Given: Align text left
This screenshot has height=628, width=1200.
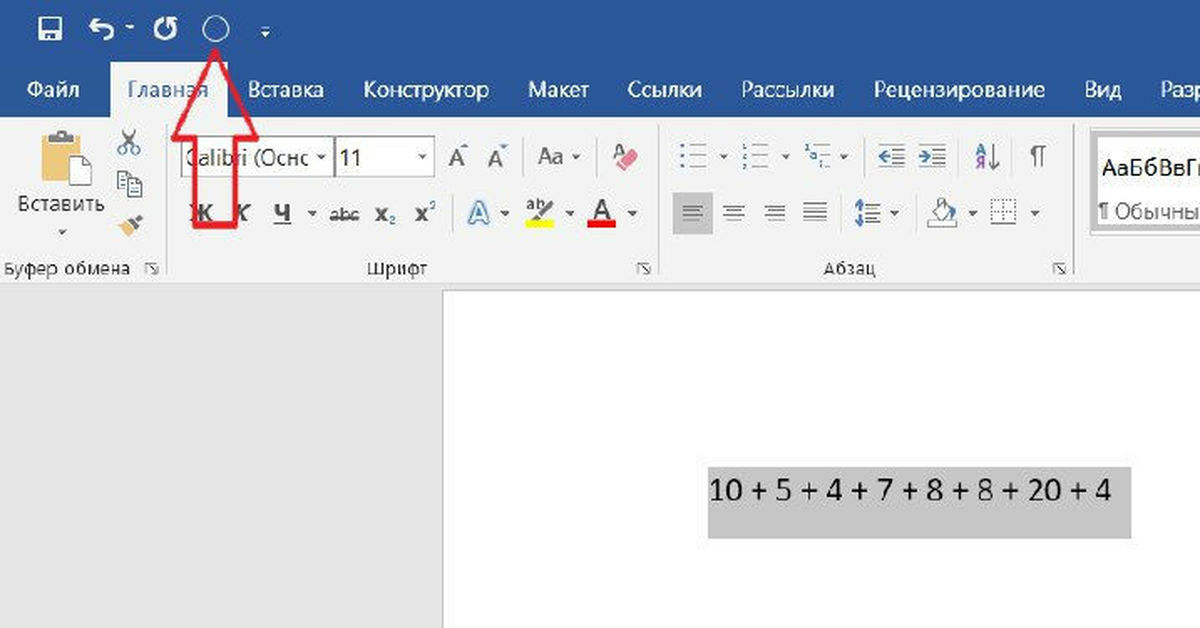Looking at the screenshot, I should (693, 213).
